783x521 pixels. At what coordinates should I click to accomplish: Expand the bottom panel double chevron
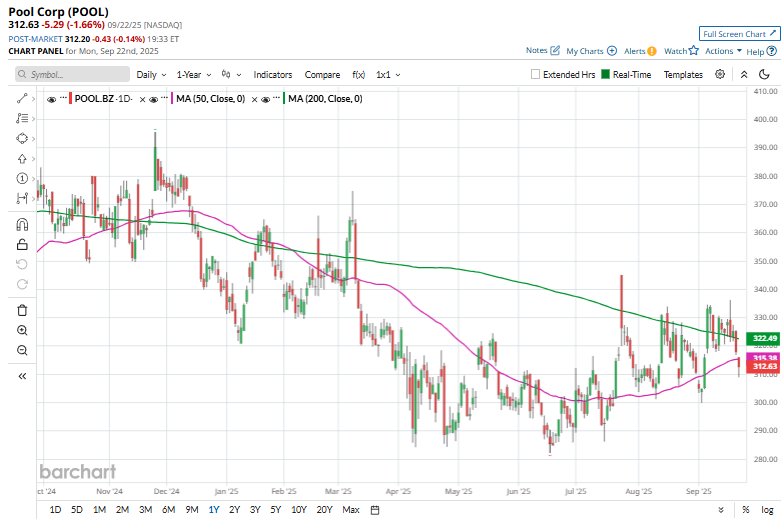[721, 510]
